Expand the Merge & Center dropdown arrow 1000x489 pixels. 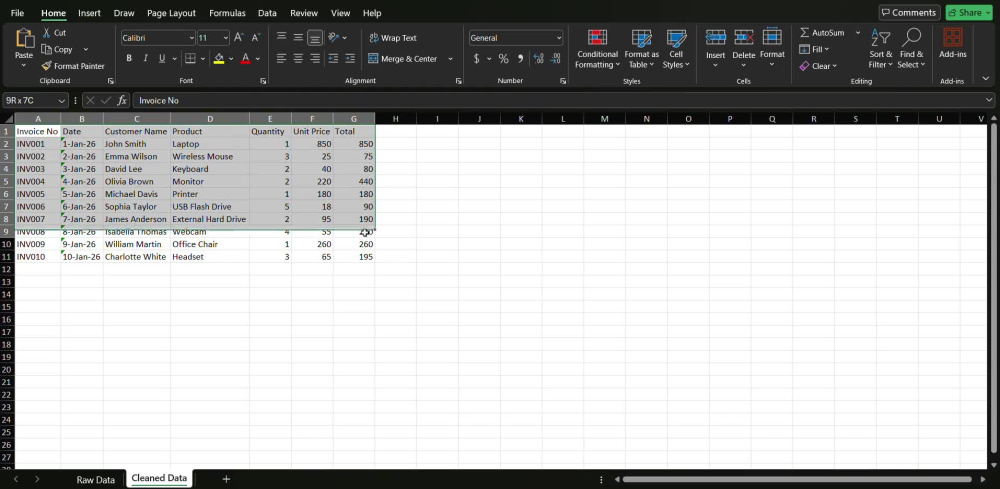click(450, 59)
